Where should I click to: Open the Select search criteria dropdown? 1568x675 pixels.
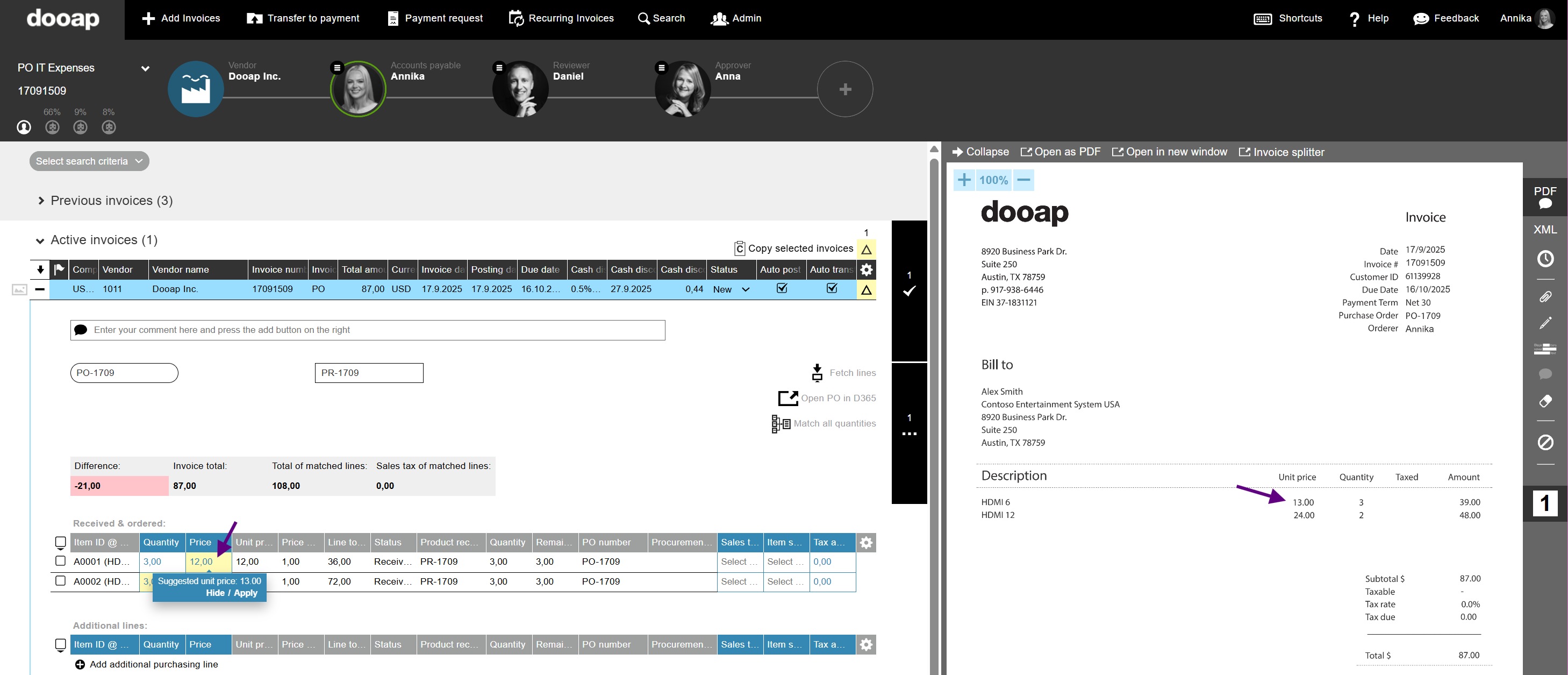point(89,161)
